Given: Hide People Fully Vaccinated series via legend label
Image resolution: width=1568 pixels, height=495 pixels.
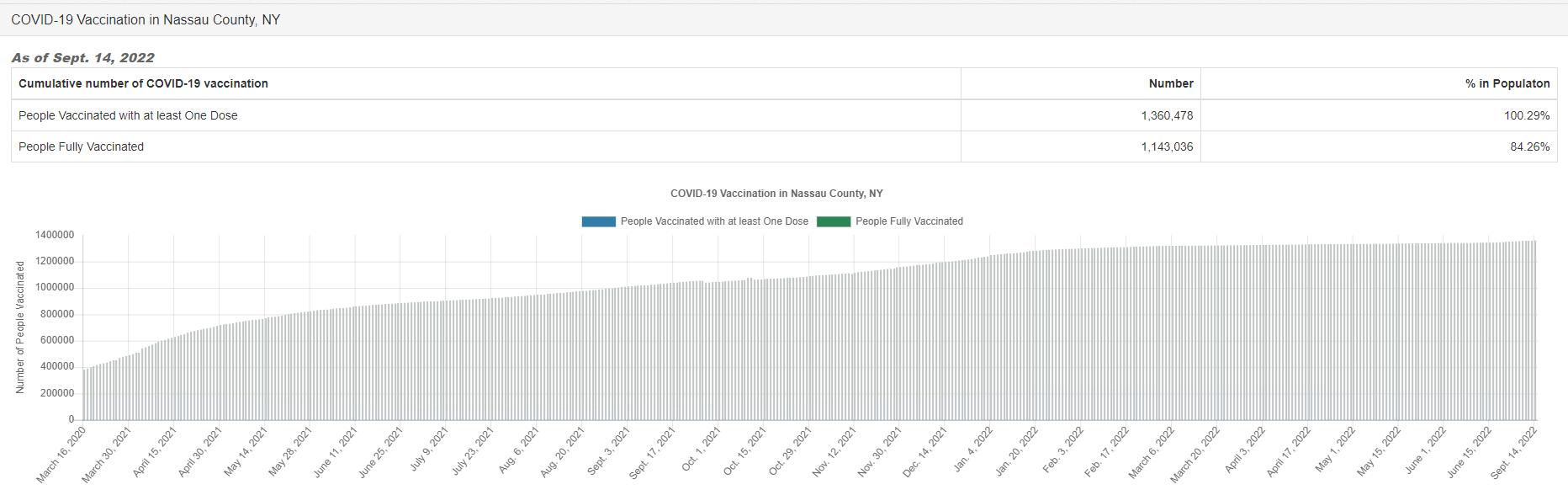Looking at the screenshot, I should 908,221.
